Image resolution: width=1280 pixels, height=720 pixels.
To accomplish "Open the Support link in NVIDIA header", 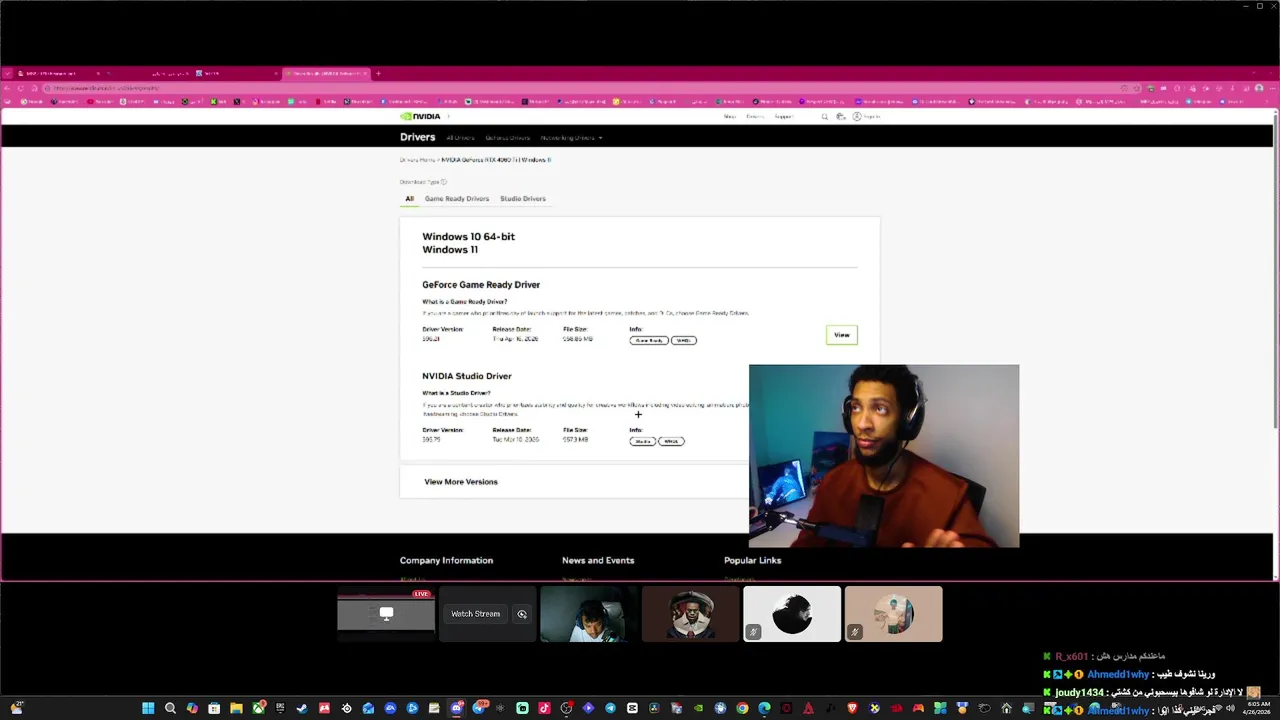I will point(783,117).
